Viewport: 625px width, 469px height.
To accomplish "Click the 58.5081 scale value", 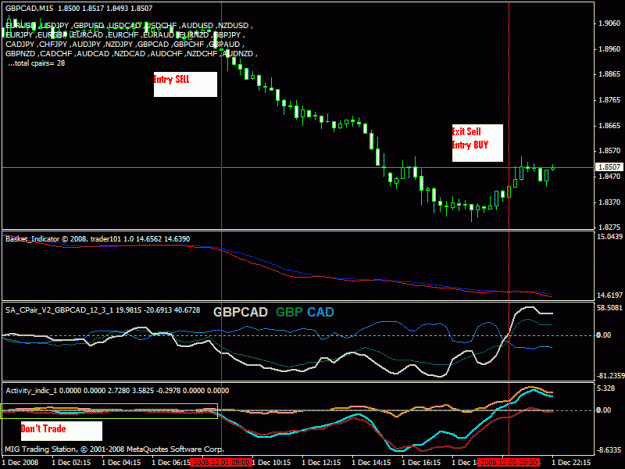I will pyautogui.click(x=609, y=308).
